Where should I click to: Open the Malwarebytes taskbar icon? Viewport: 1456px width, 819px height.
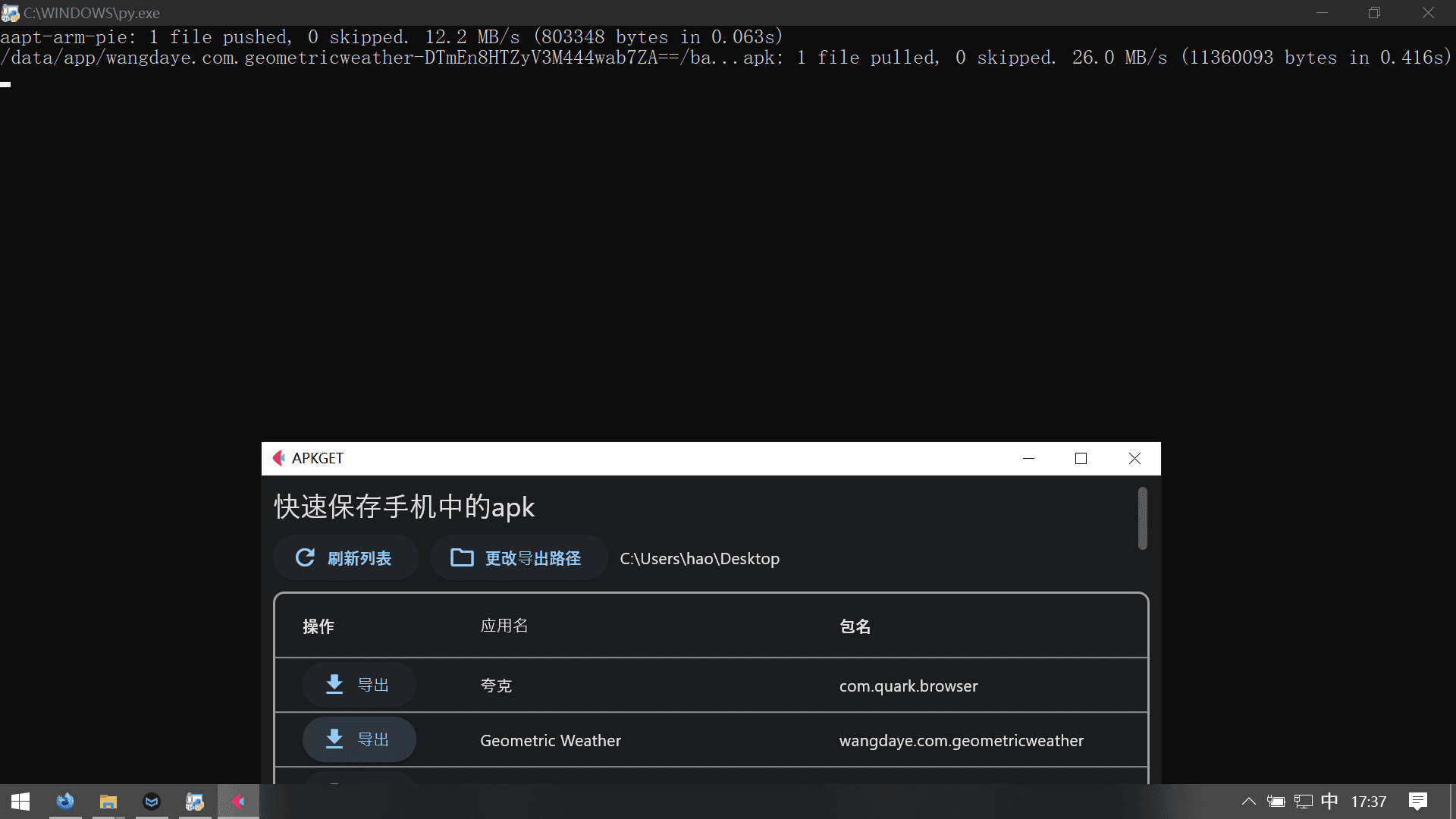[x=152, y=802]
